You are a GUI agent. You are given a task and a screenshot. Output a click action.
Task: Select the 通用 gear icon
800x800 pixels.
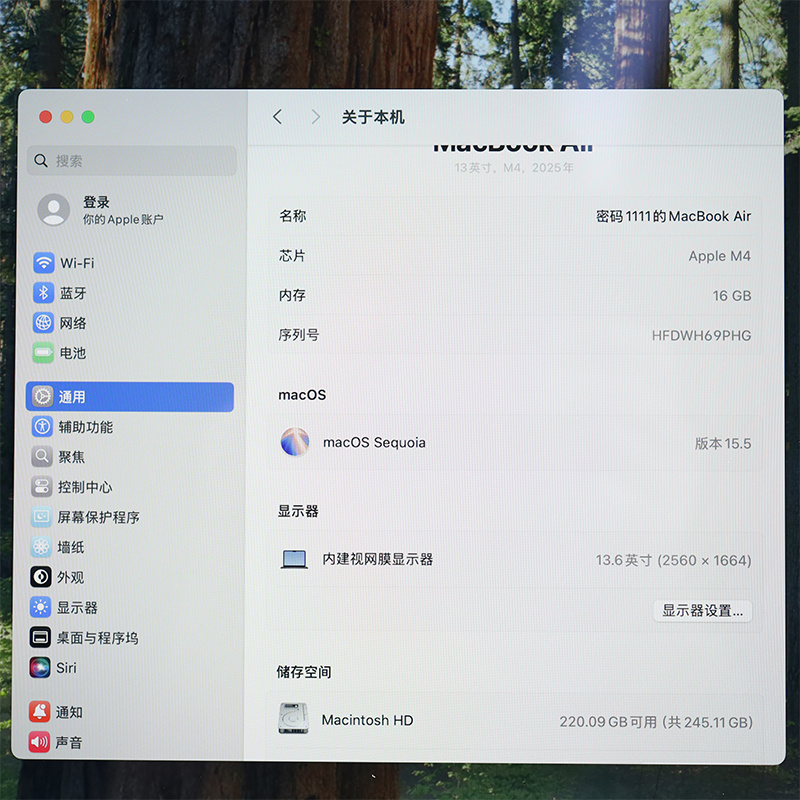point(42,396)
